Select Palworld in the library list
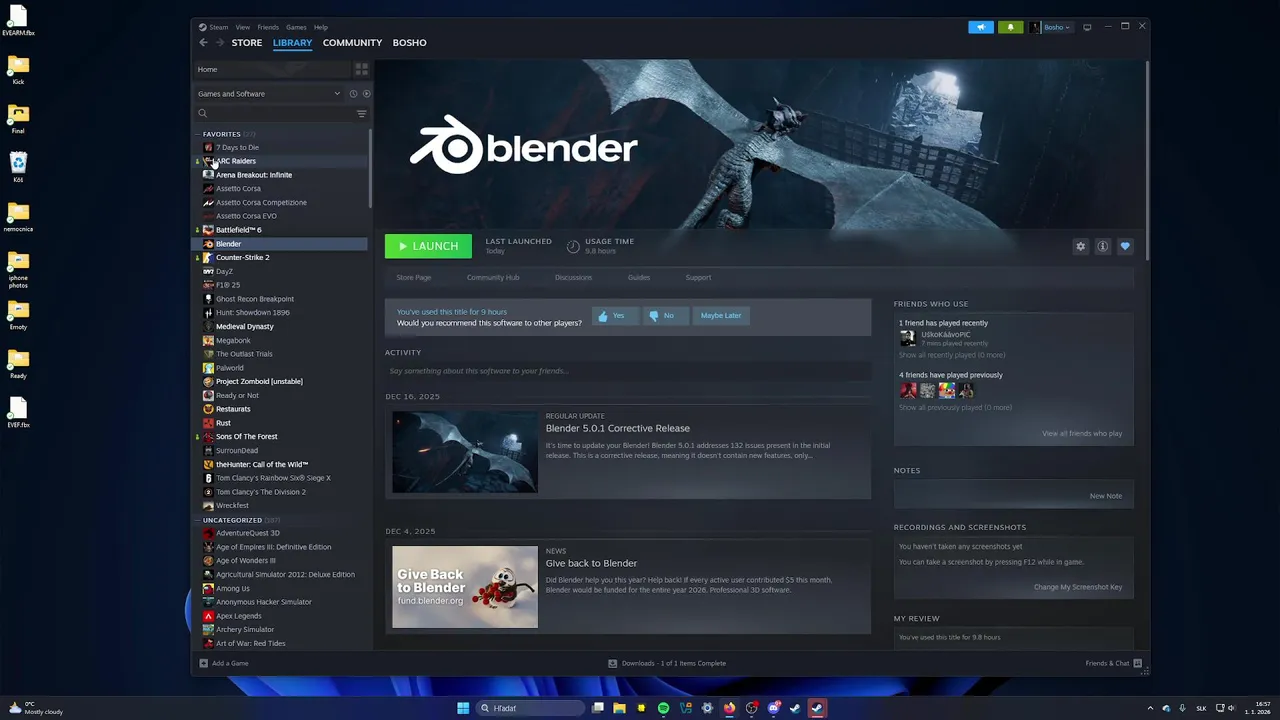The image size is (1280, 720). (230, 368)
